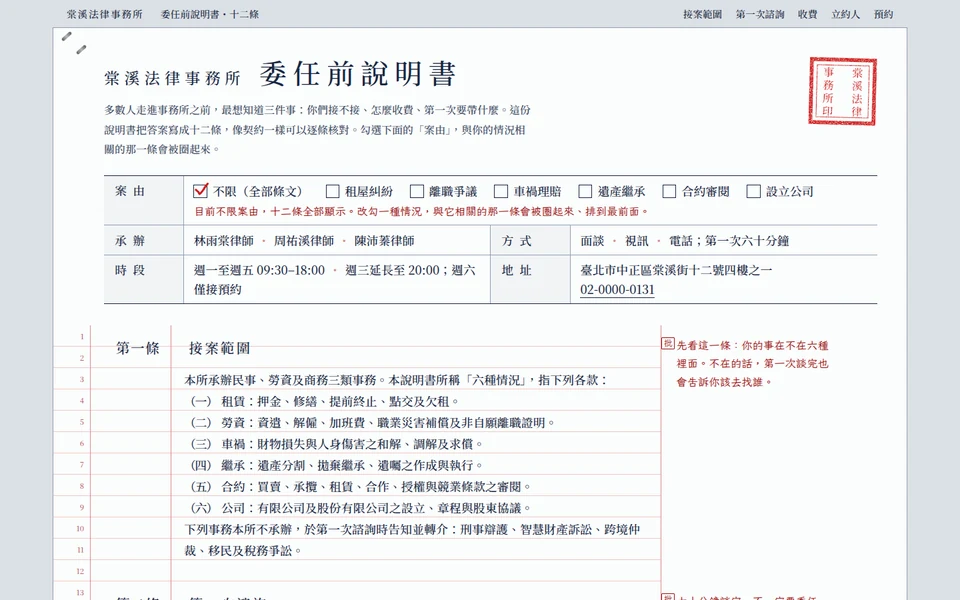The width and height of the screenshot is (960, 600).
Task: Click address 臺北市中正區棠溪街十二號四樓之一
Action: pyautogui.click(x=676, y=270)
